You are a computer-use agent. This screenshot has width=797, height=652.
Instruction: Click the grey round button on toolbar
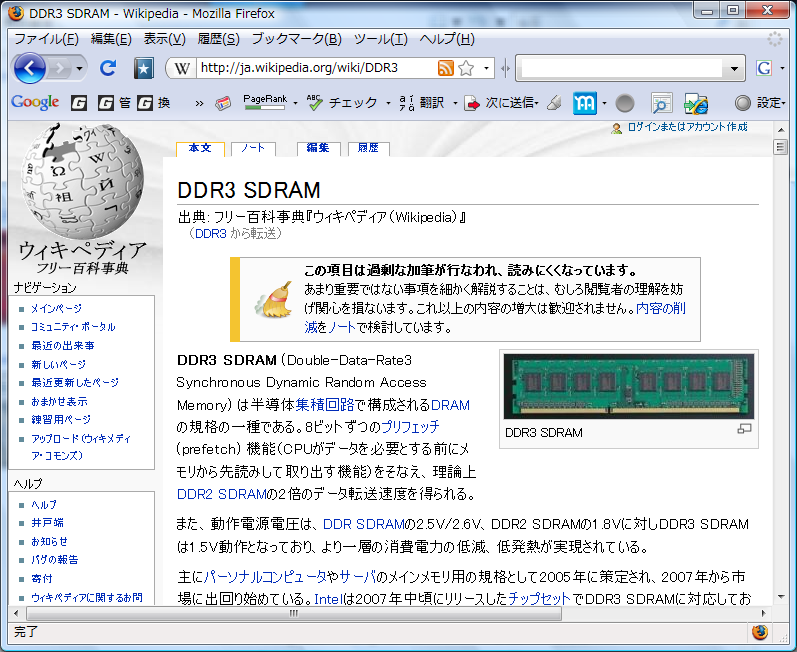pos(625,104)
